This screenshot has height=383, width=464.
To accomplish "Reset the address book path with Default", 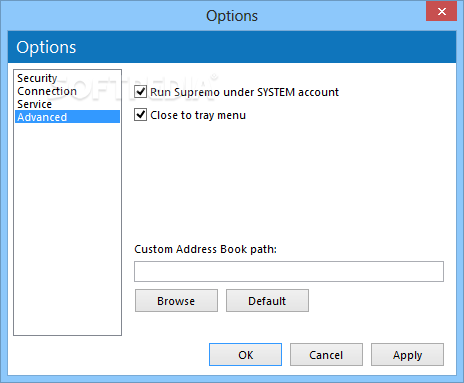I will [x=267, y=301].
